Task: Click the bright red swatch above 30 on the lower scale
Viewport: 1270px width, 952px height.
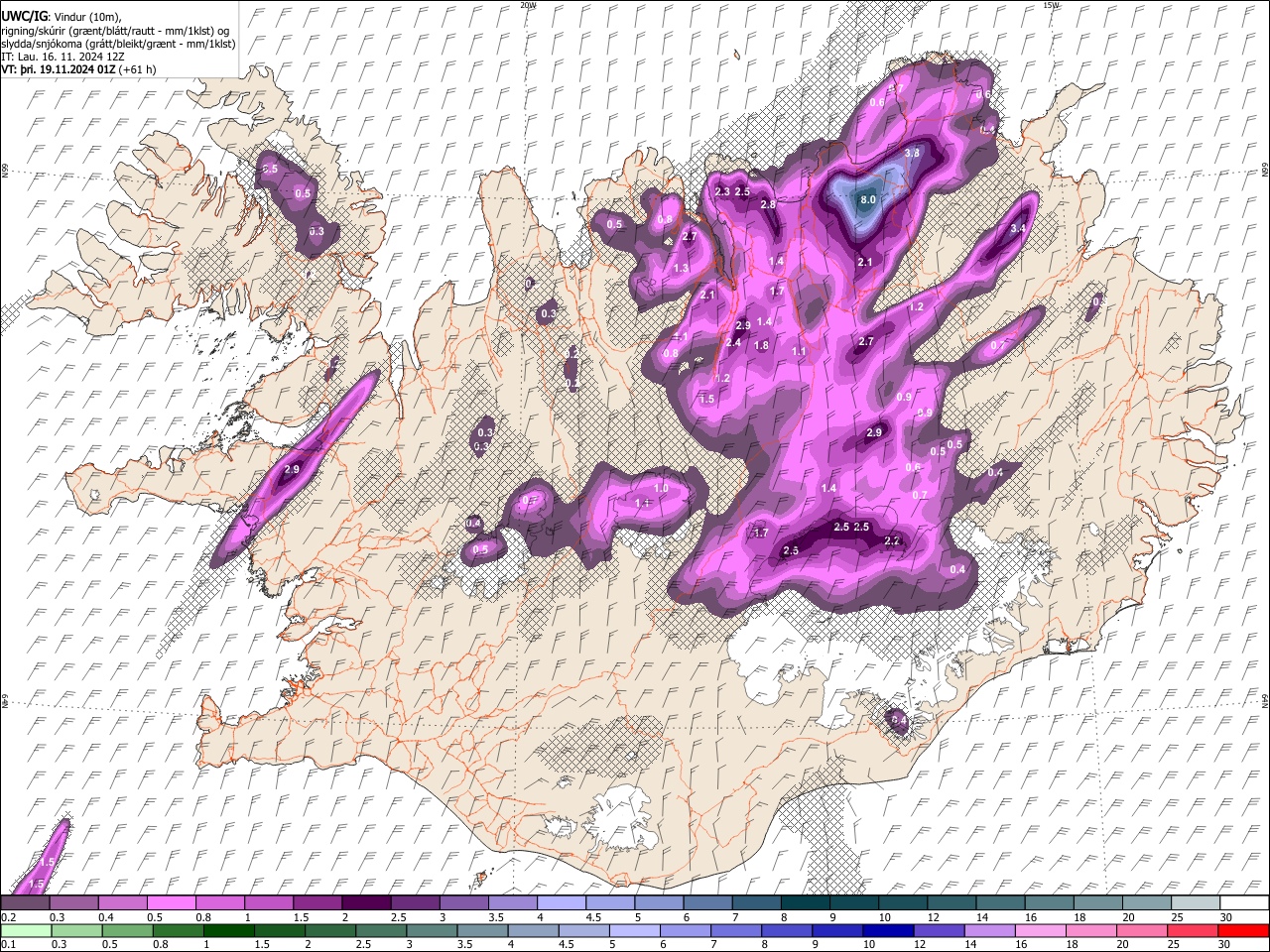Action: [1242, 931]
